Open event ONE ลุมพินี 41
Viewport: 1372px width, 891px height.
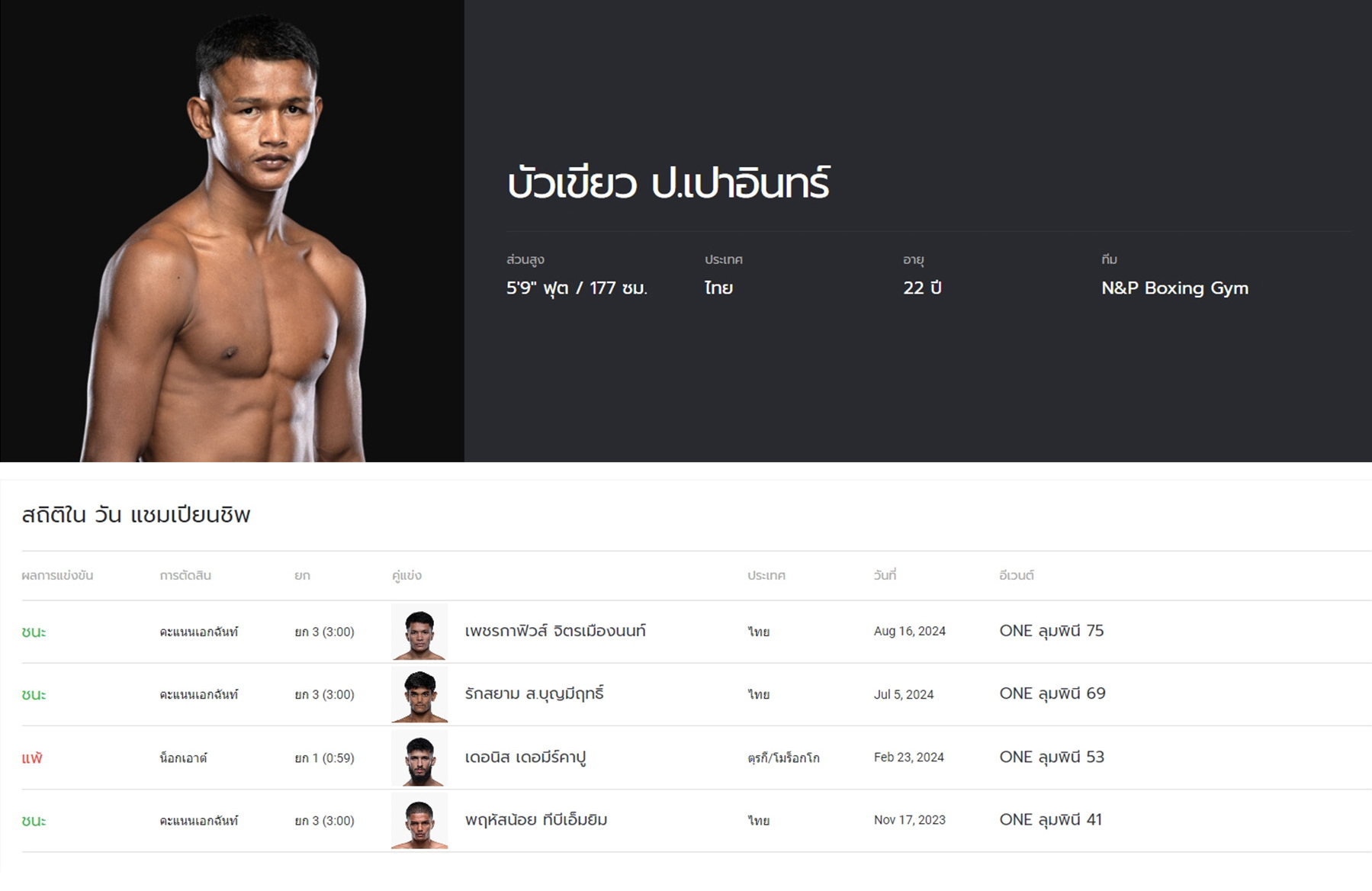[x=1051, y=820]
